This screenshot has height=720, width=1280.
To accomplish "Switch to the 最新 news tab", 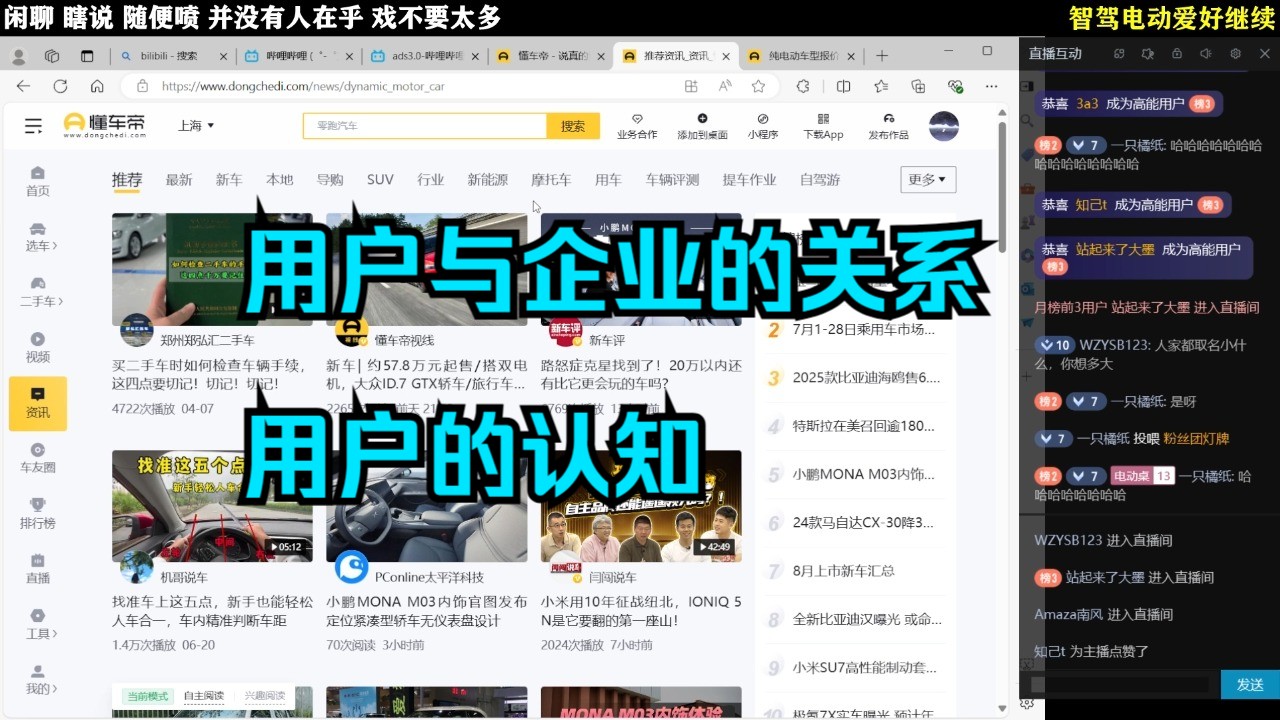I will pyautogui.click(x=179, y=180).
